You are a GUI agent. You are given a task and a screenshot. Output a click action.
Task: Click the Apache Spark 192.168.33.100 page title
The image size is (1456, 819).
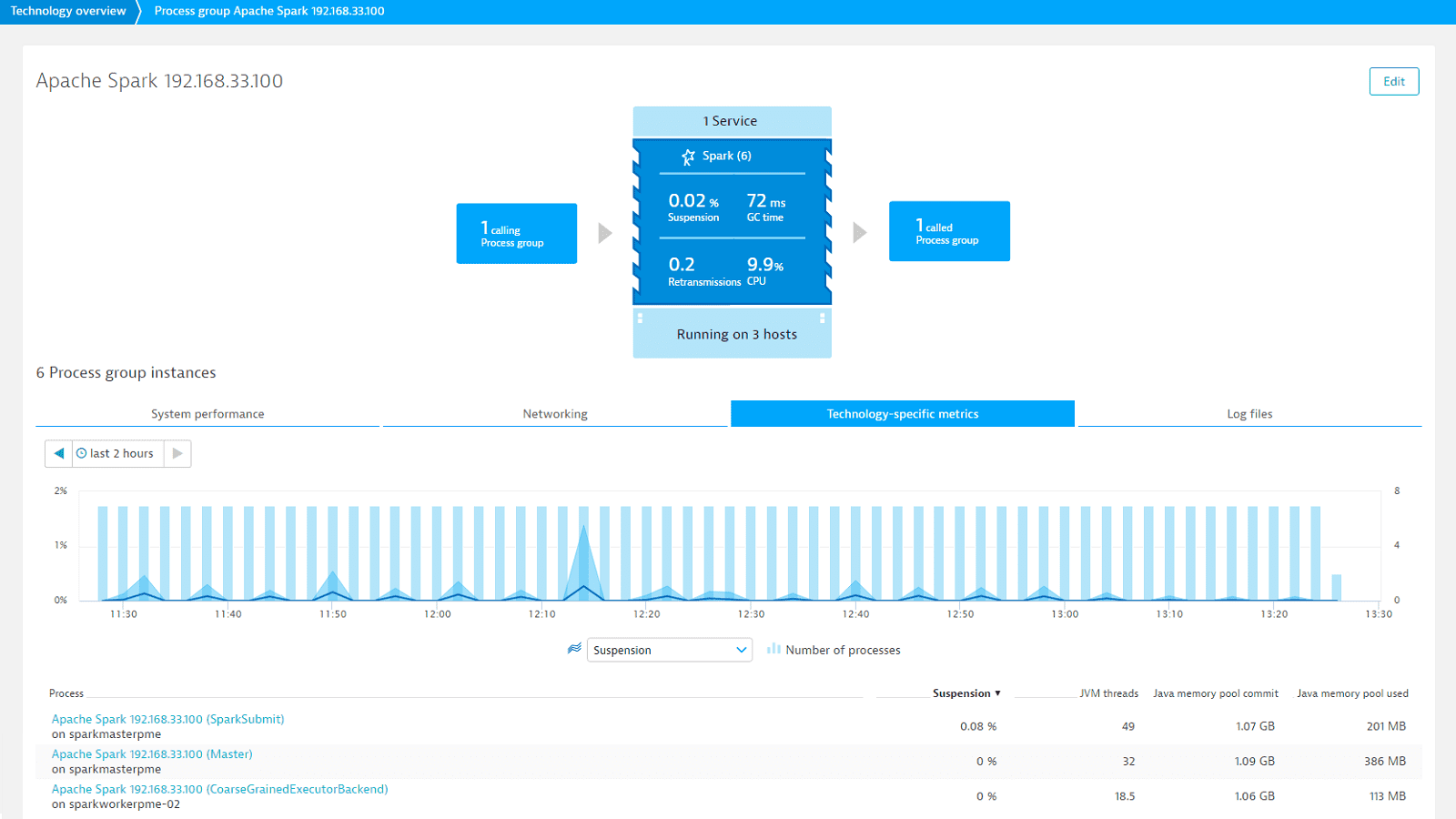pyautogui.click(x=159, y=81)
